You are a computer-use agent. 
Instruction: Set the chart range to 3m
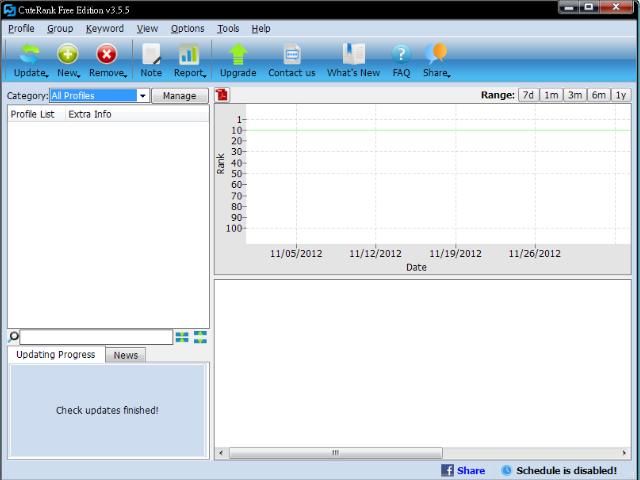575,96
